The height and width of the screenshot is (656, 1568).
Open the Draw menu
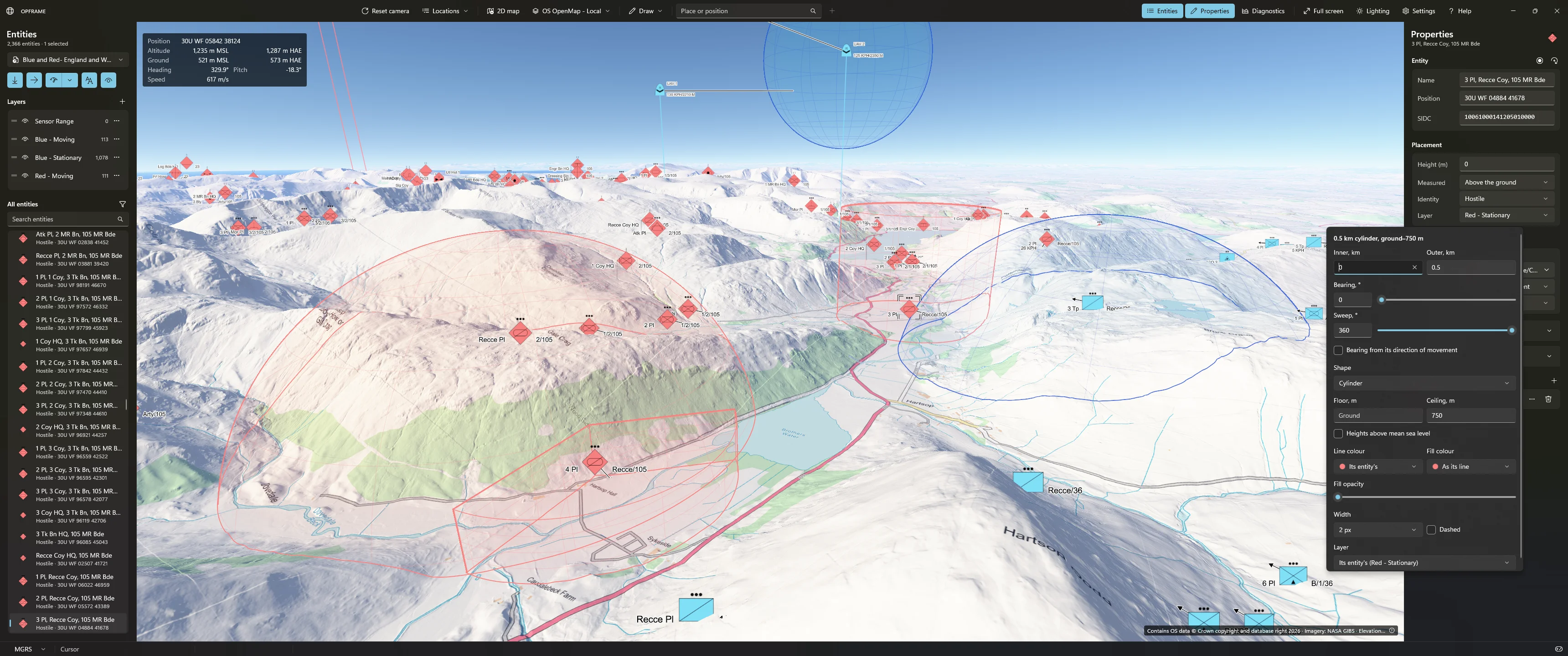pyautogui.click(x=646, y=11)
